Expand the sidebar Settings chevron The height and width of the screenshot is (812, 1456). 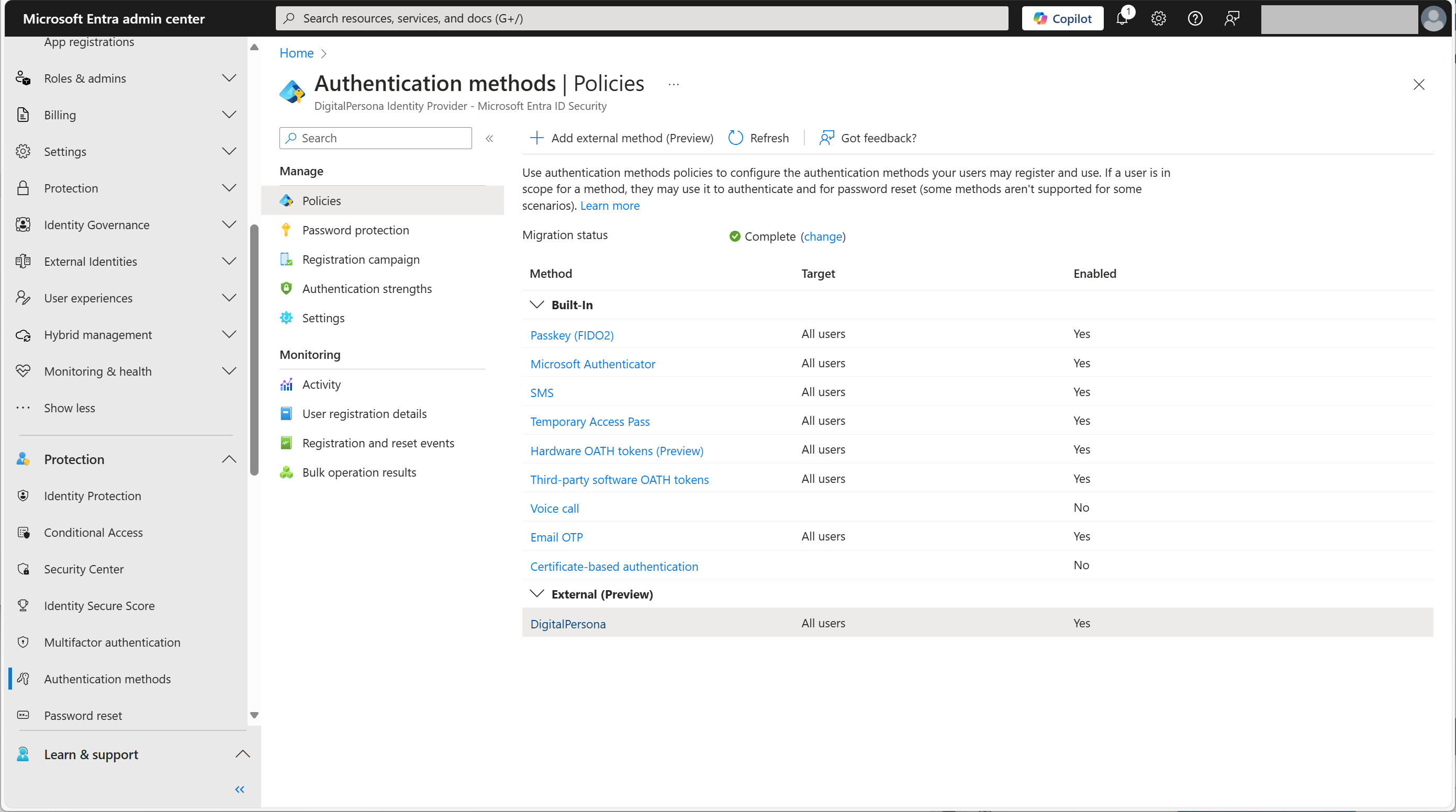click(x=229, y=151)
